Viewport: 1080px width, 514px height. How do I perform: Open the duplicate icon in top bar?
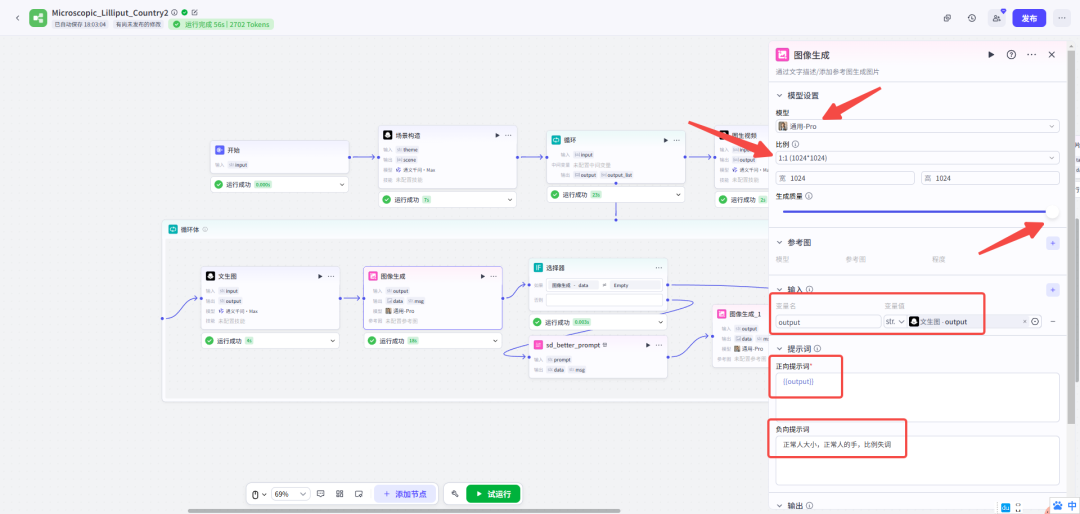948,18
